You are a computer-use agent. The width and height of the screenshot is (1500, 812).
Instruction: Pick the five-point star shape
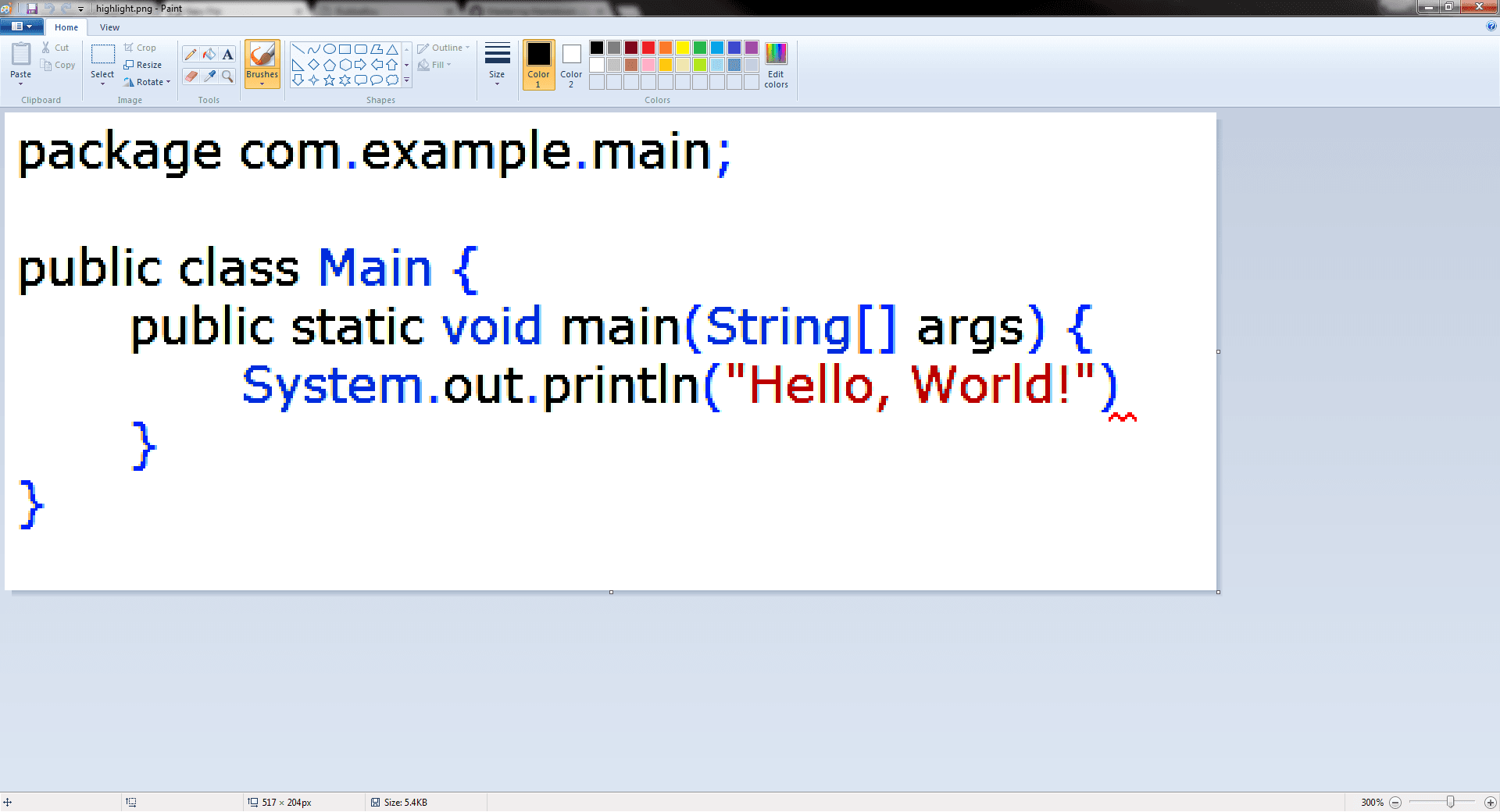(x=330, y=80)
